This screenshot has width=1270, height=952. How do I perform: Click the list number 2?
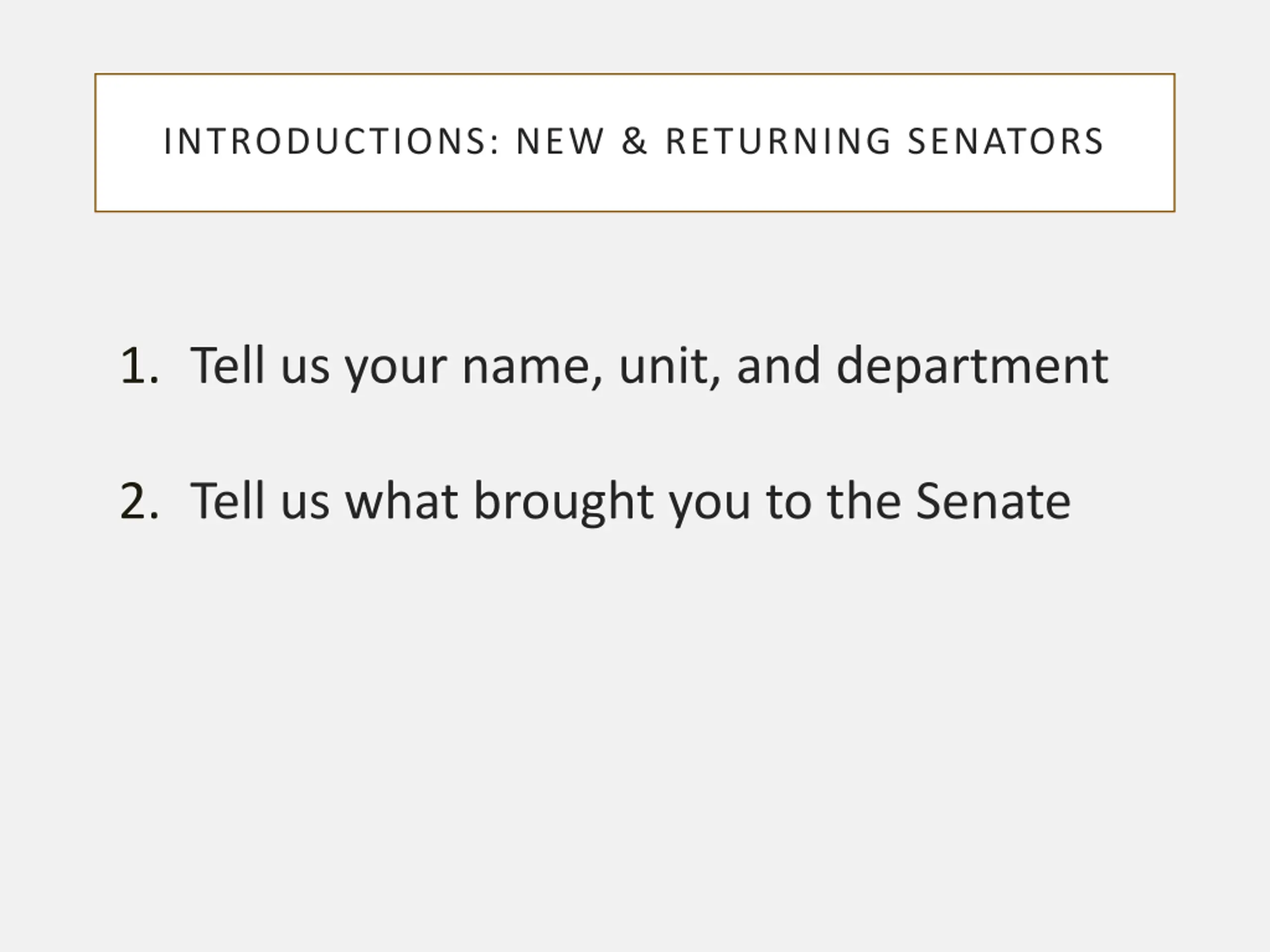click(139, 501)
